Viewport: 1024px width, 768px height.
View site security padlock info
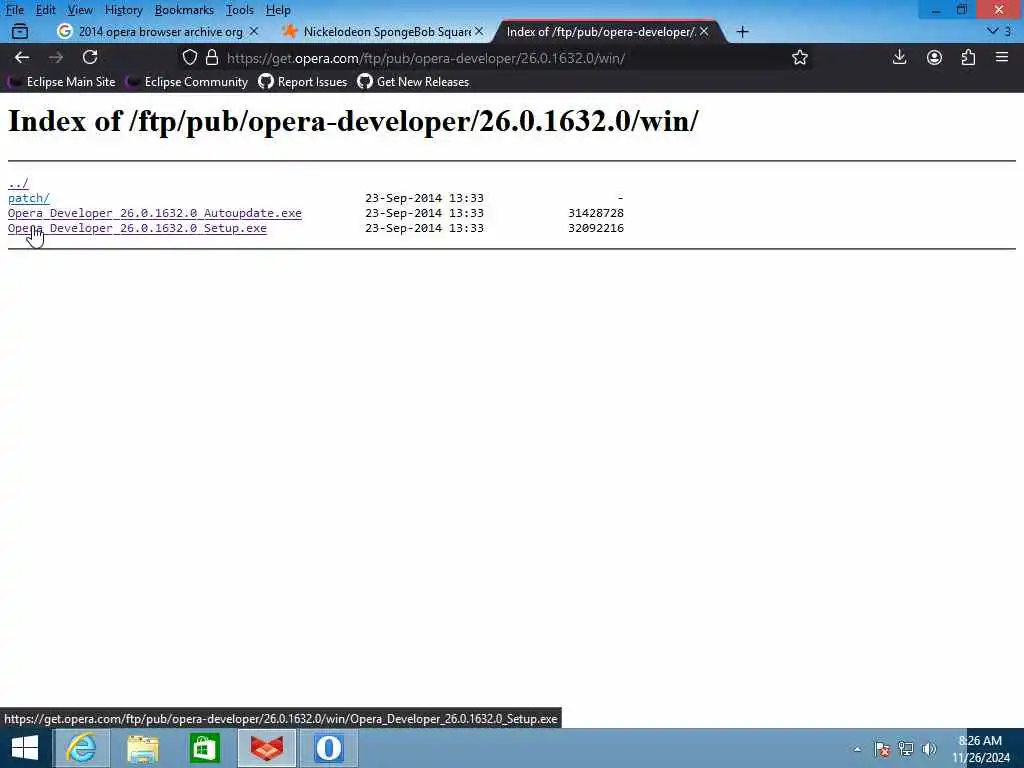click(x=212, y=57)
